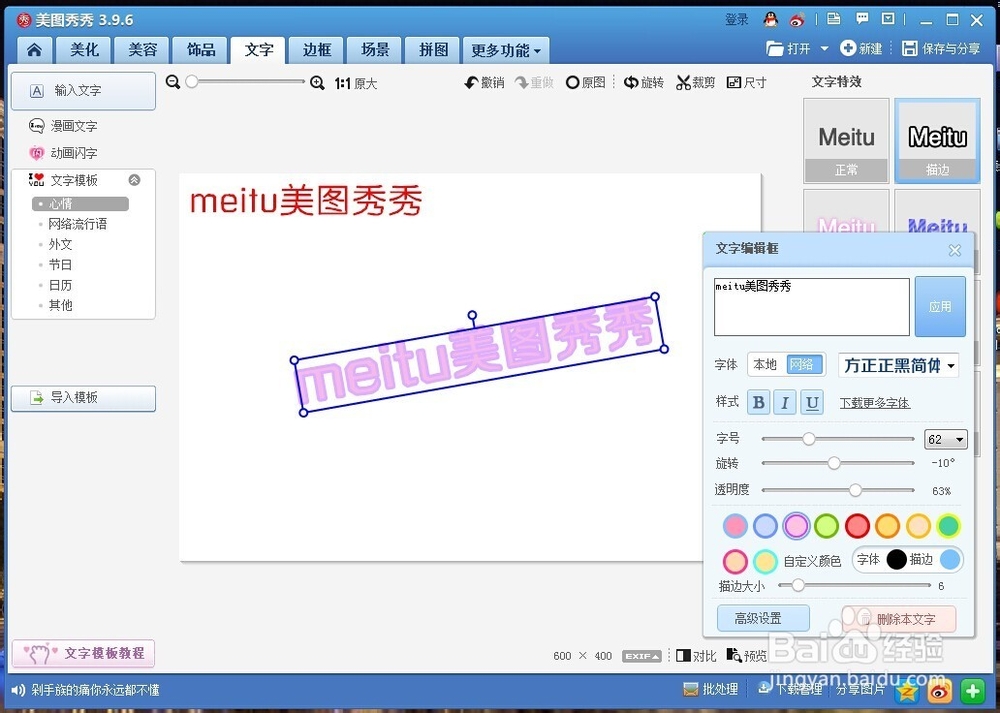
Task: Open the 尺寸 resize tool
Action: (x=747, y=82)
